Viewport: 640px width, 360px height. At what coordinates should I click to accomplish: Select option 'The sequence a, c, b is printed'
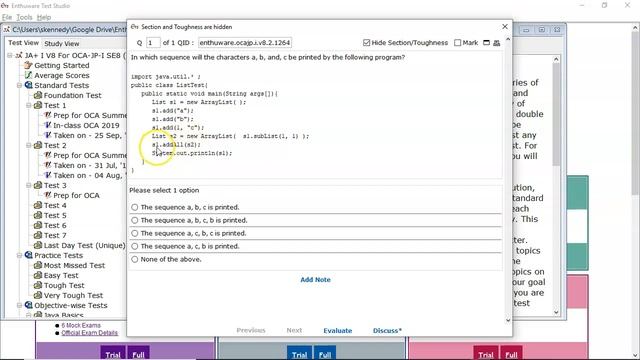135,247
